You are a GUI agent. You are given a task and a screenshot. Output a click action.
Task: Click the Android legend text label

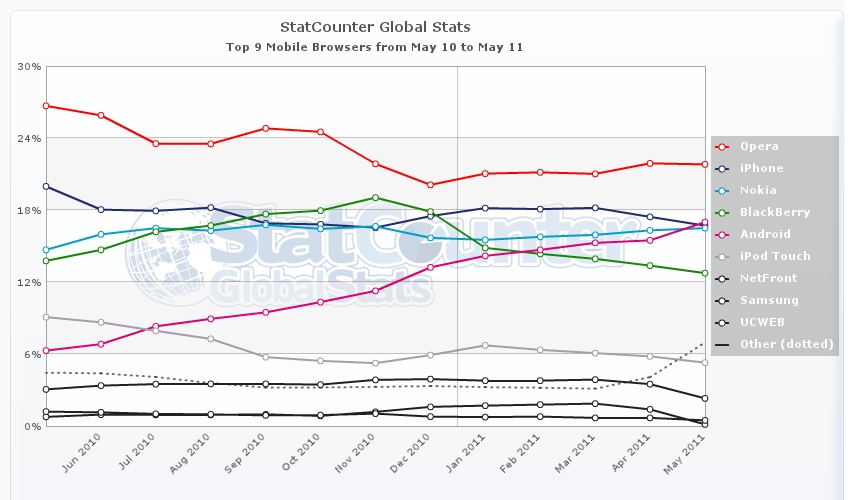[x=767, y=235]
